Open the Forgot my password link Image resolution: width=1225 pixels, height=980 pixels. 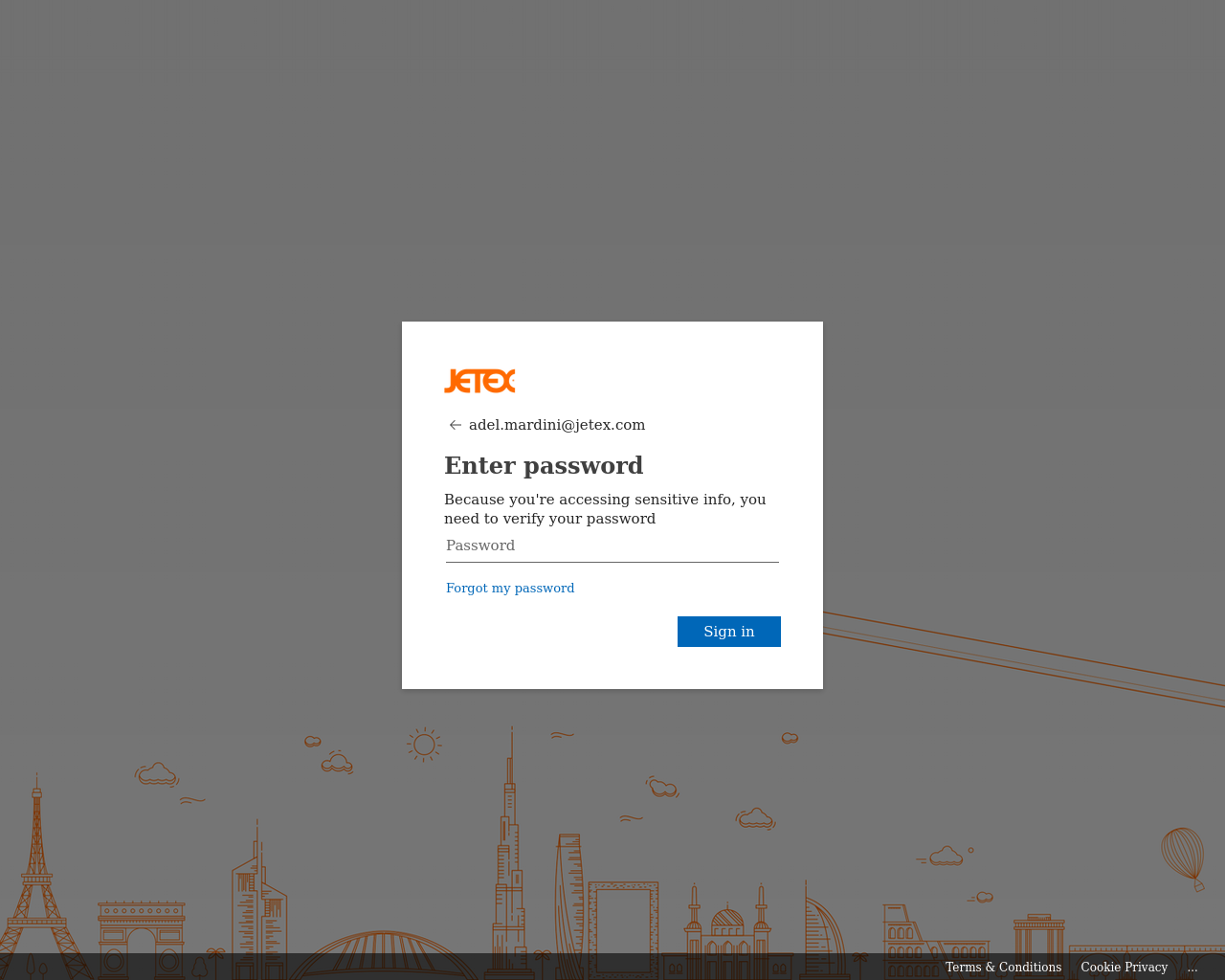tap(510, 588)
